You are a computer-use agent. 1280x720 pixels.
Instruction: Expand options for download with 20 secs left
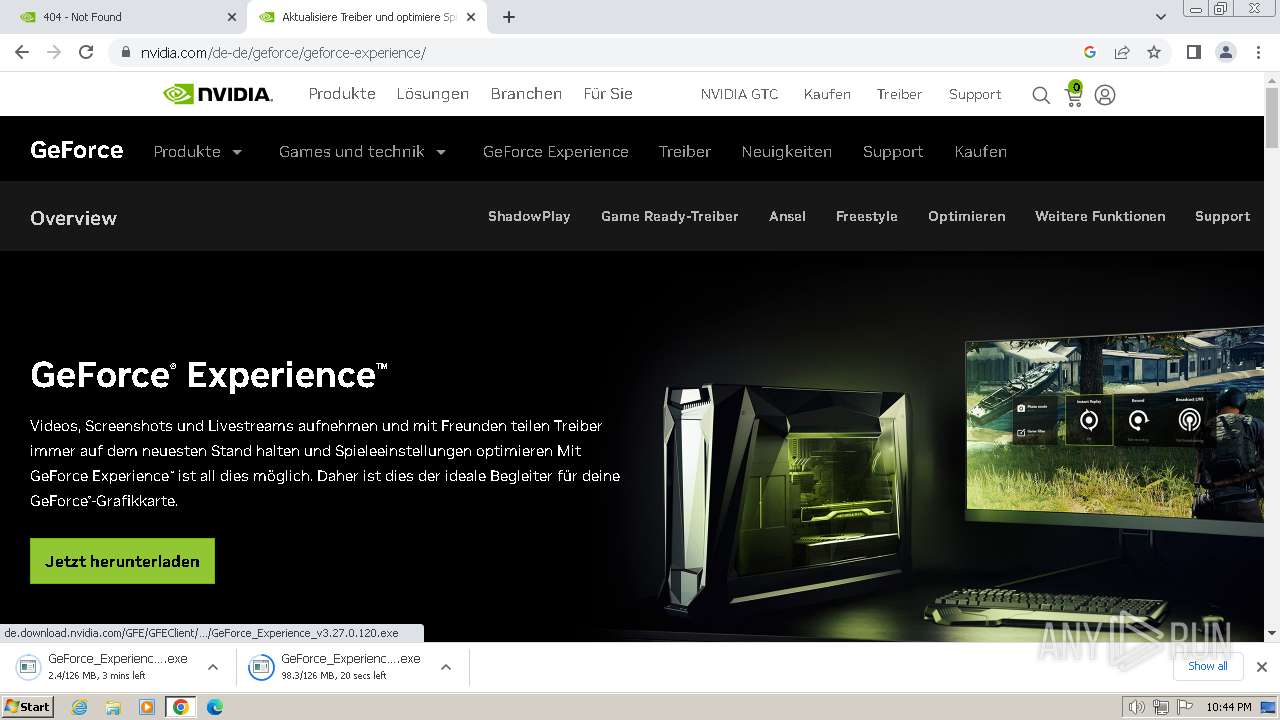pyautogui.click(x=446, y=667)
